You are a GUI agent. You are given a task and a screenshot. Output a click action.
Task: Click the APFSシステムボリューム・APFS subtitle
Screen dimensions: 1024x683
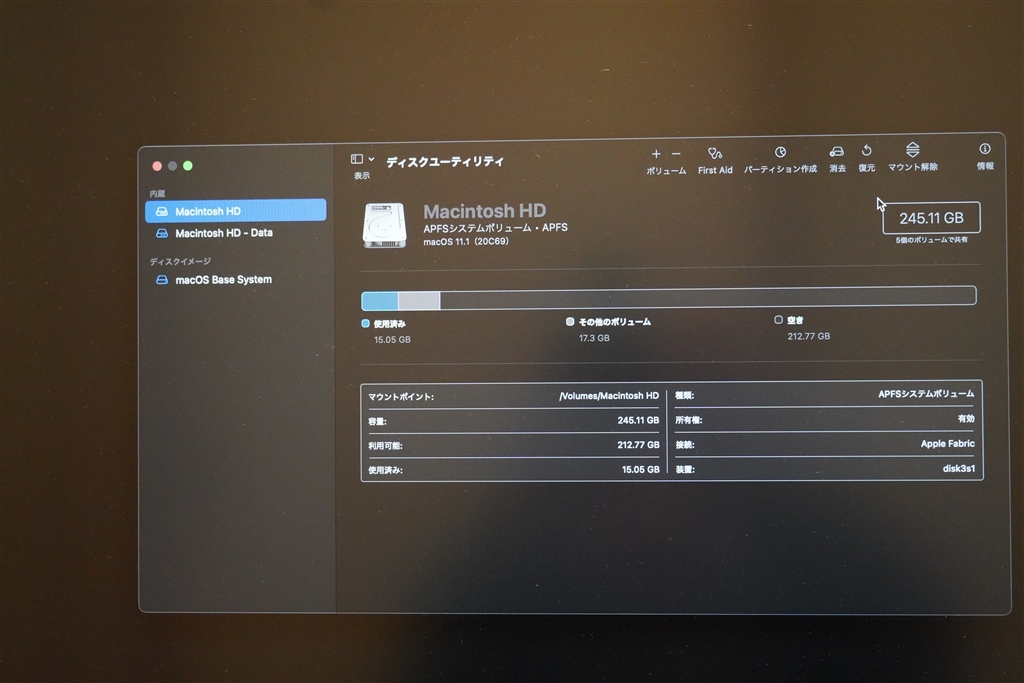click(495, 227)
